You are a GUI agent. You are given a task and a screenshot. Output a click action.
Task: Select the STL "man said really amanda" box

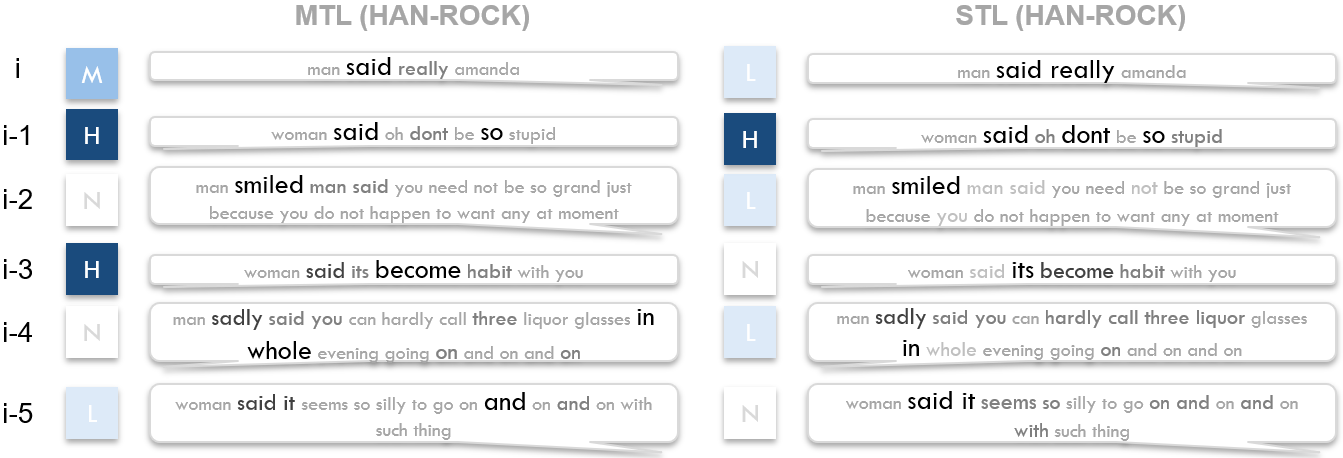coord(1071,70)
